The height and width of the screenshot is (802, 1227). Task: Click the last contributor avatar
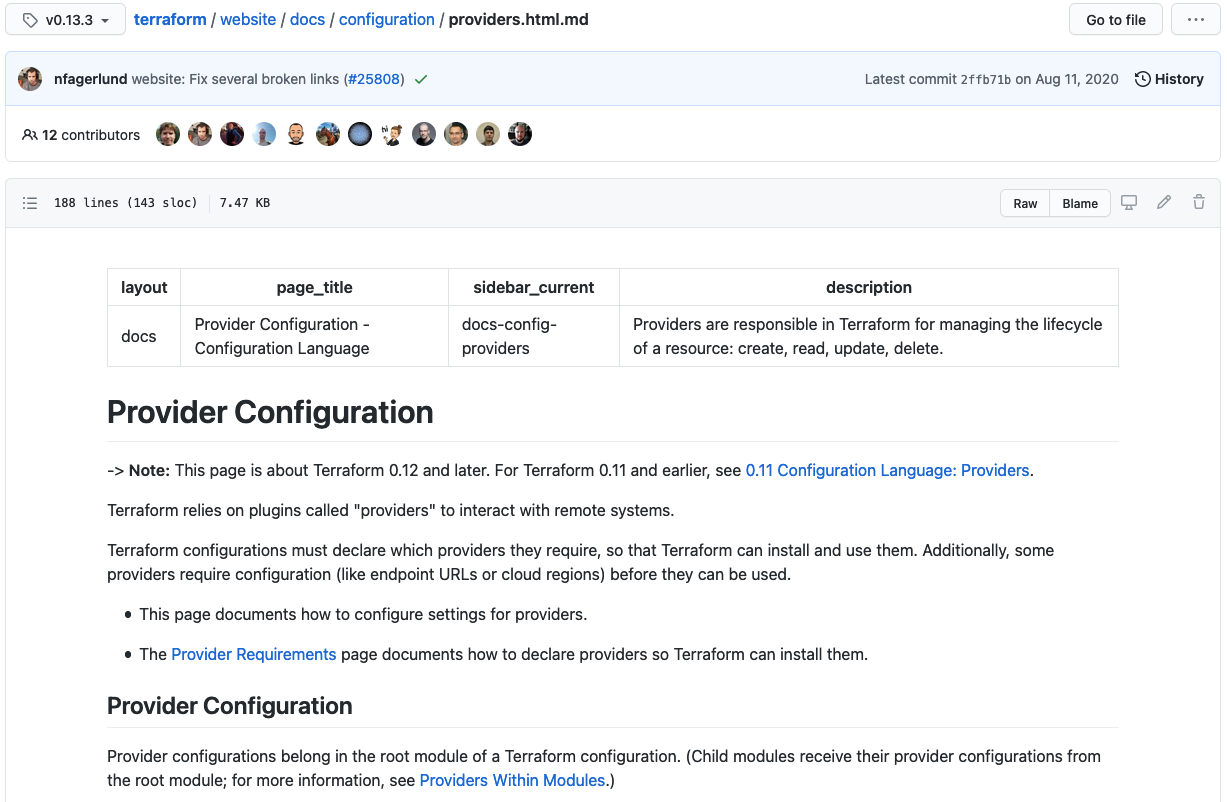pos(520,134)
